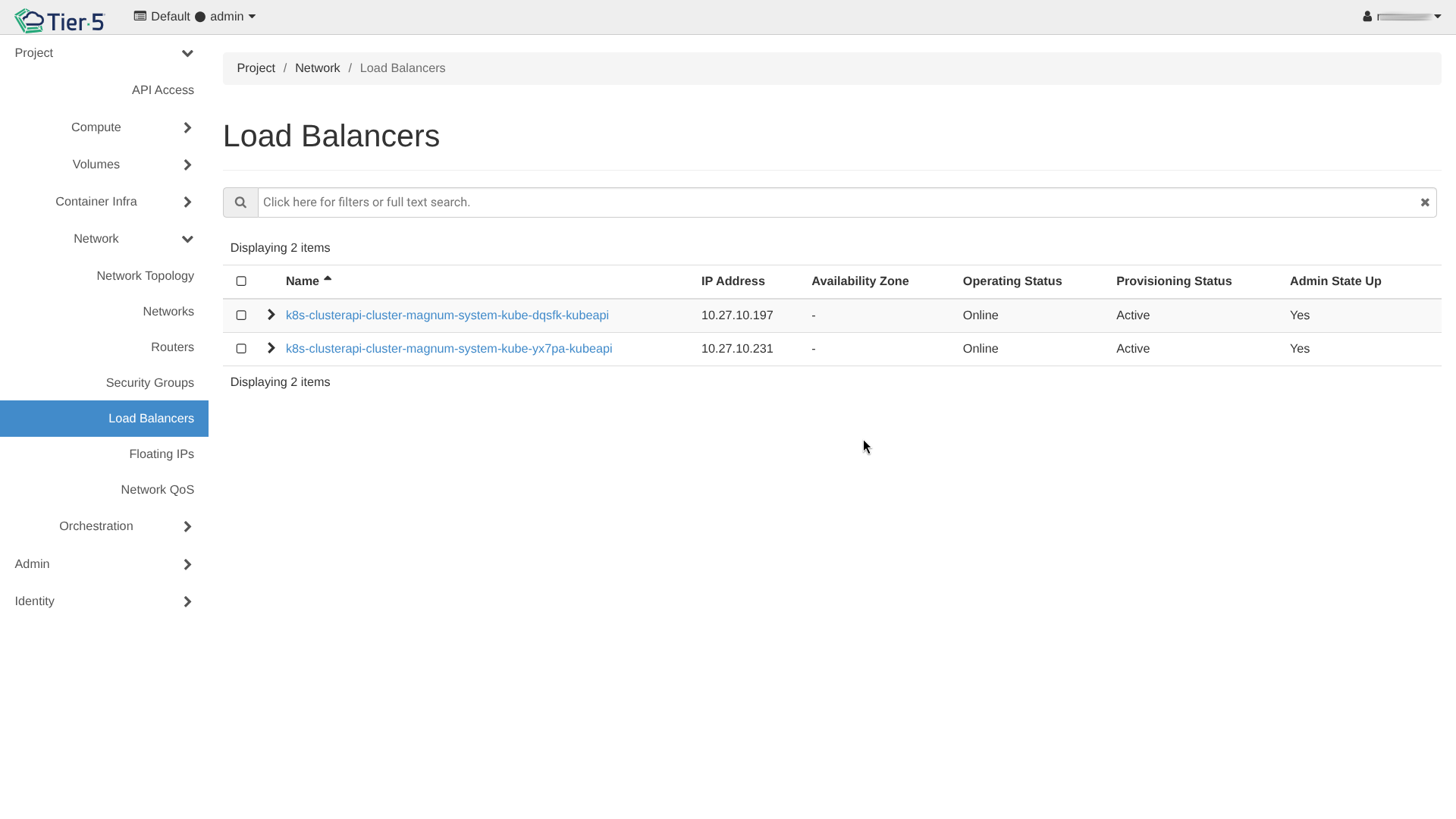Expand details for the dqsfk-kubeapi row
Screen dimensions: 1456x819
point(271,315)
